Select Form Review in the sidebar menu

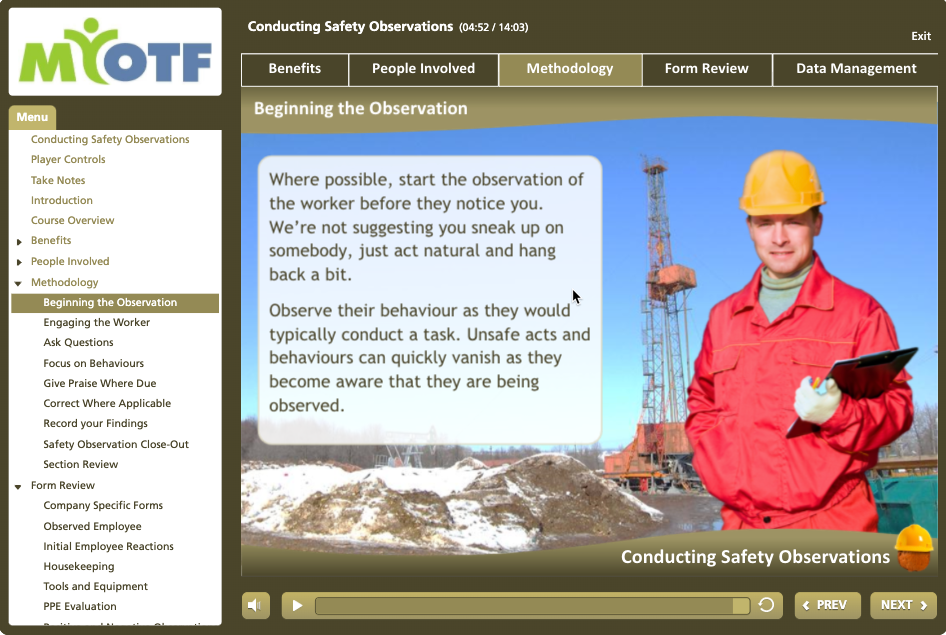click(63, 485)
